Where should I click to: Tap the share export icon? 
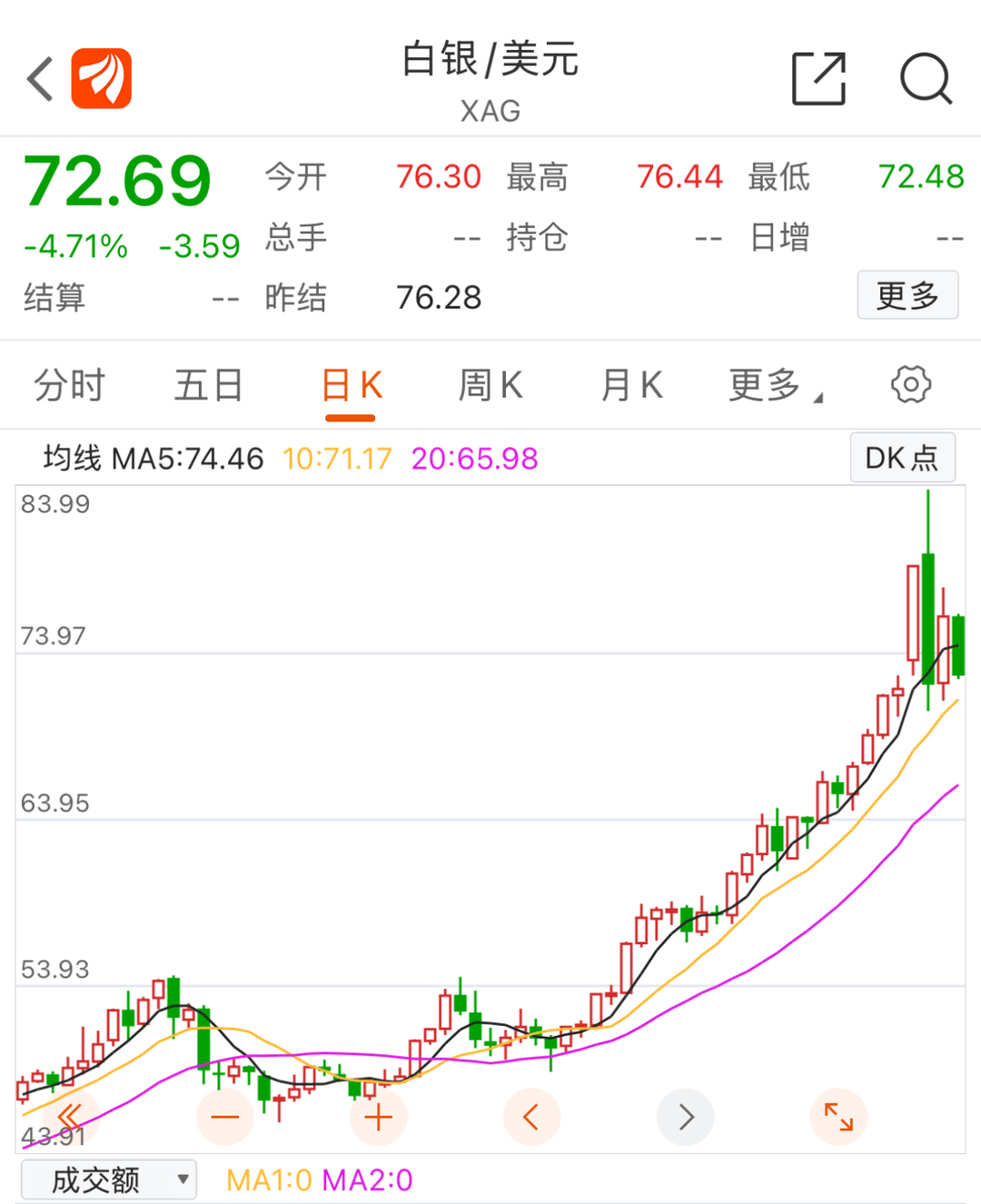(x=818, y=79)
